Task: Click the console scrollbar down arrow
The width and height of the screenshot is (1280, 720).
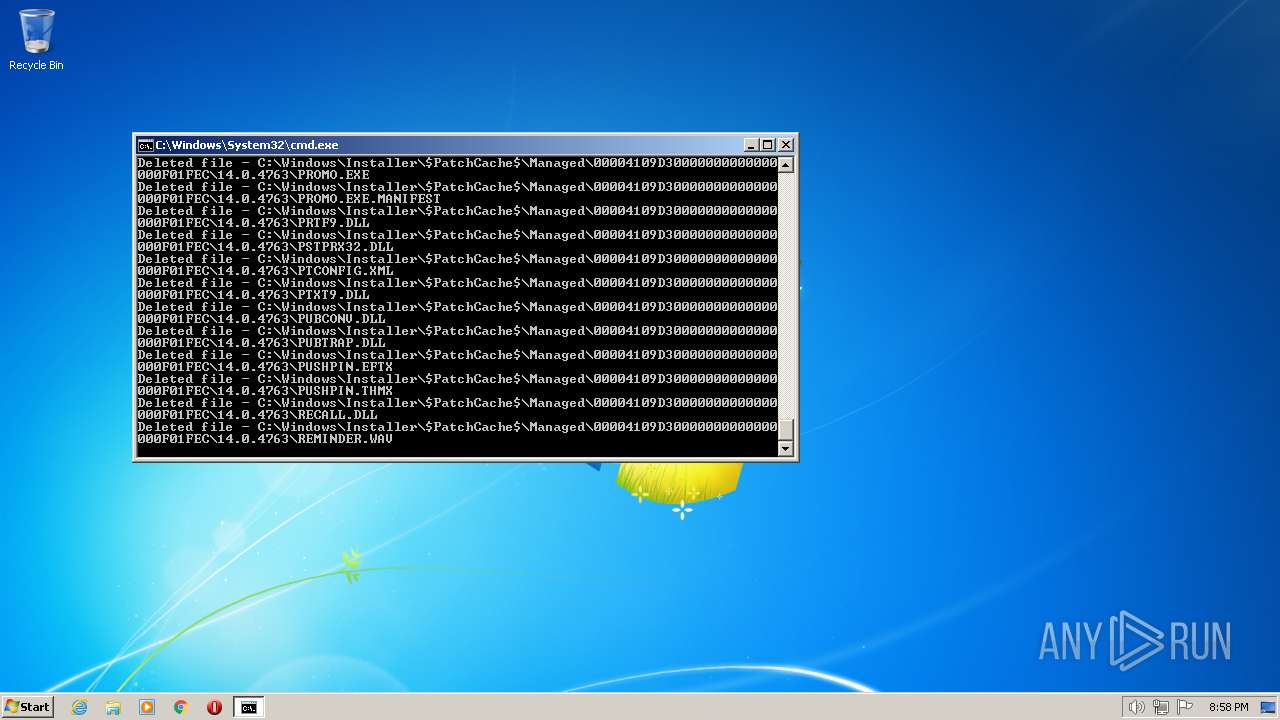Action: (785, 449)
